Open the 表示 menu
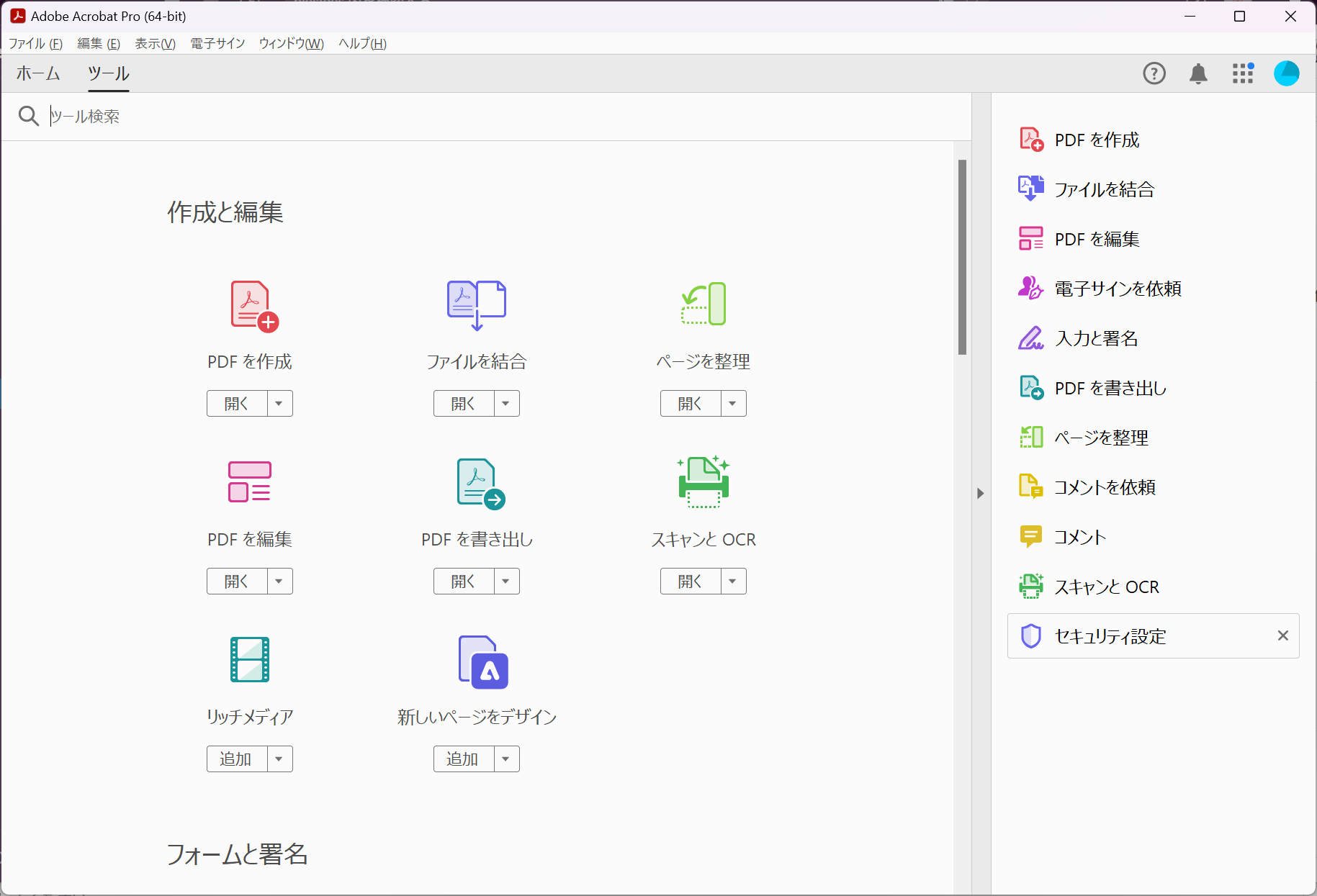The width and height of the screenshot is (1317, 896). tap(154, 43)
